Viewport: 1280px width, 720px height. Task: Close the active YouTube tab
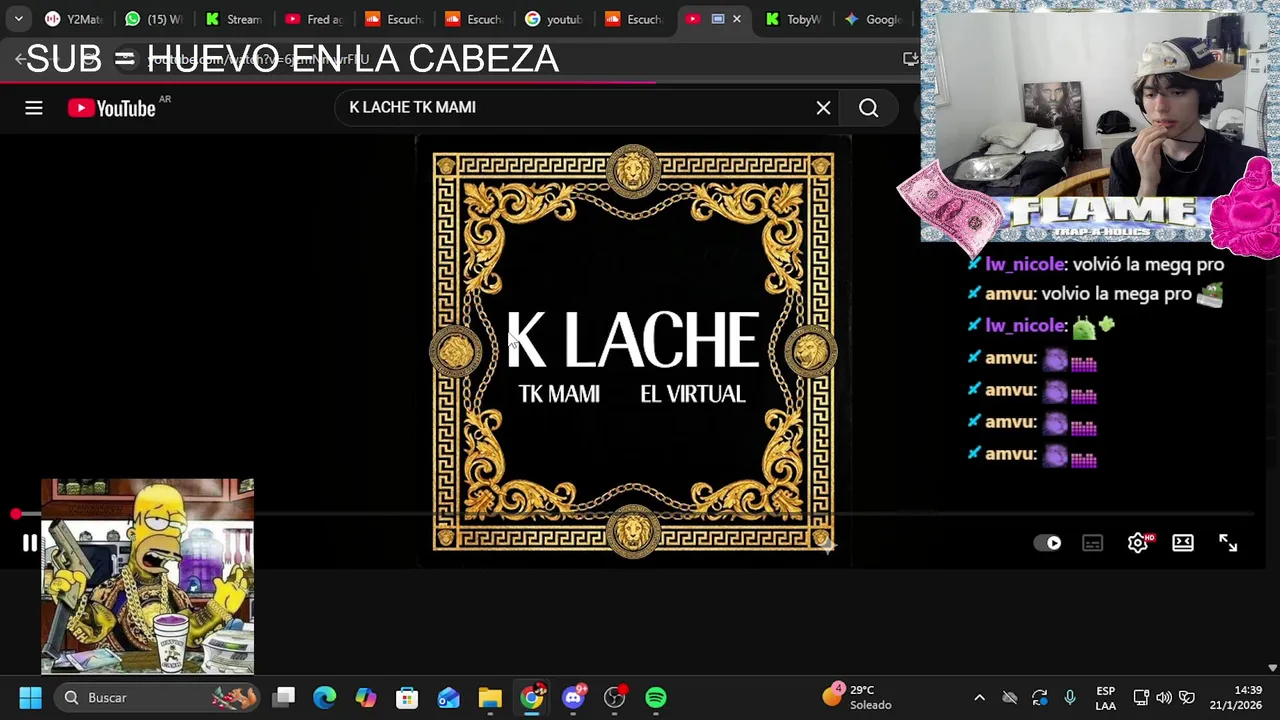click(737, 19)
